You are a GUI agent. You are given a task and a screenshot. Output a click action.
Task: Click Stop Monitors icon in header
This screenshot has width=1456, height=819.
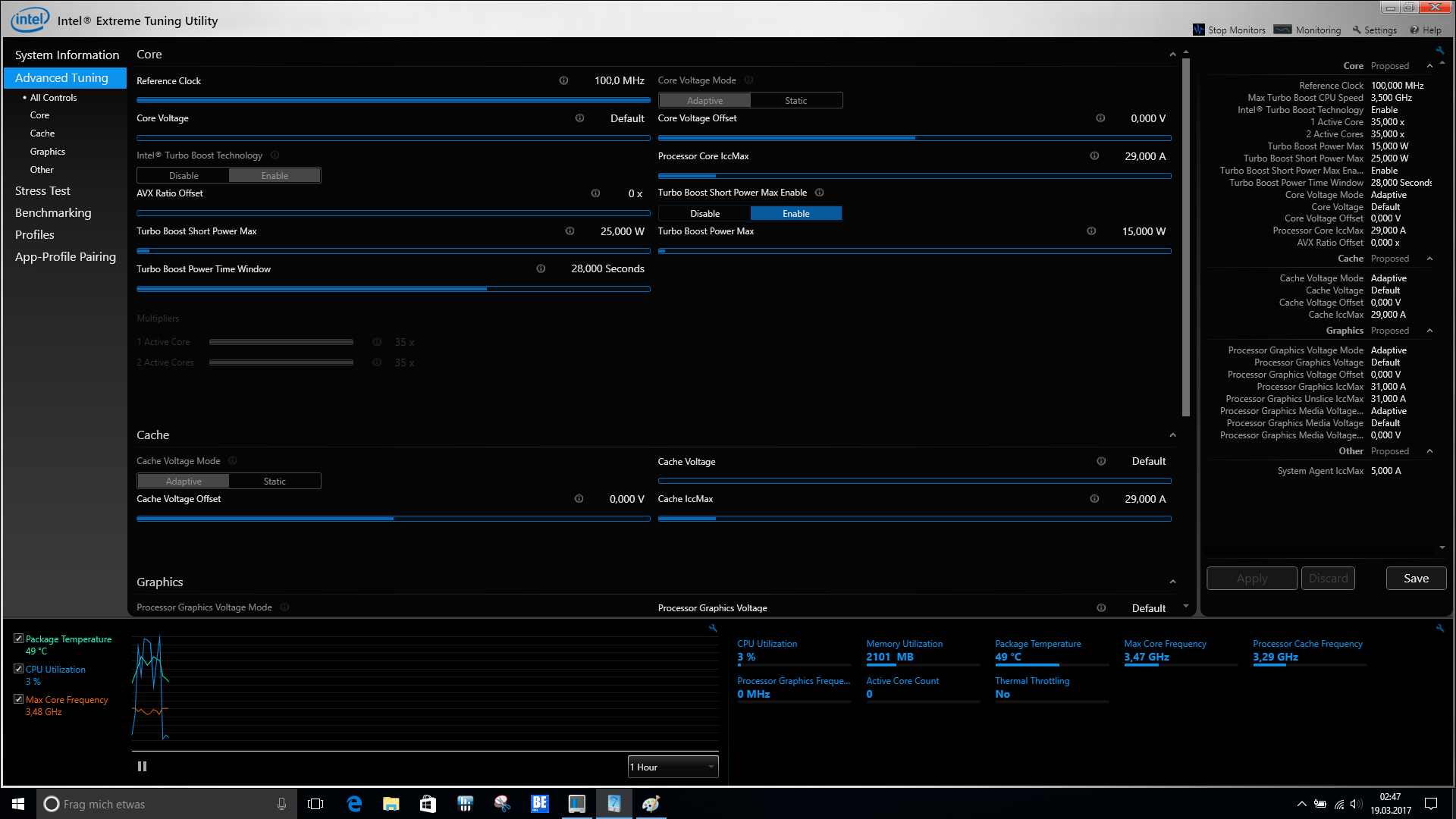1198,30
